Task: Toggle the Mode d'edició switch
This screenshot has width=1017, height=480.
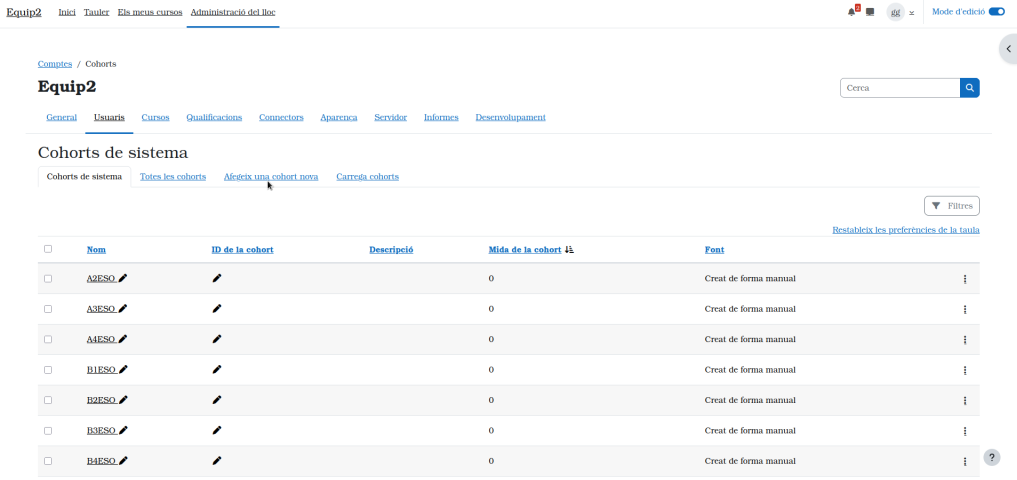Action: click(996, 12)
